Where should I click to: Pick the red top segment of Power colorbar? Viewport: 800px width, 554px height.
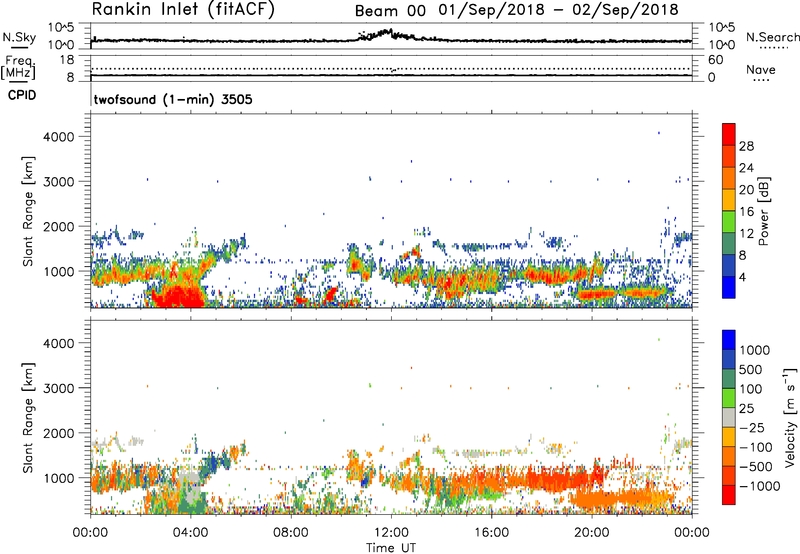pos(729,134)
